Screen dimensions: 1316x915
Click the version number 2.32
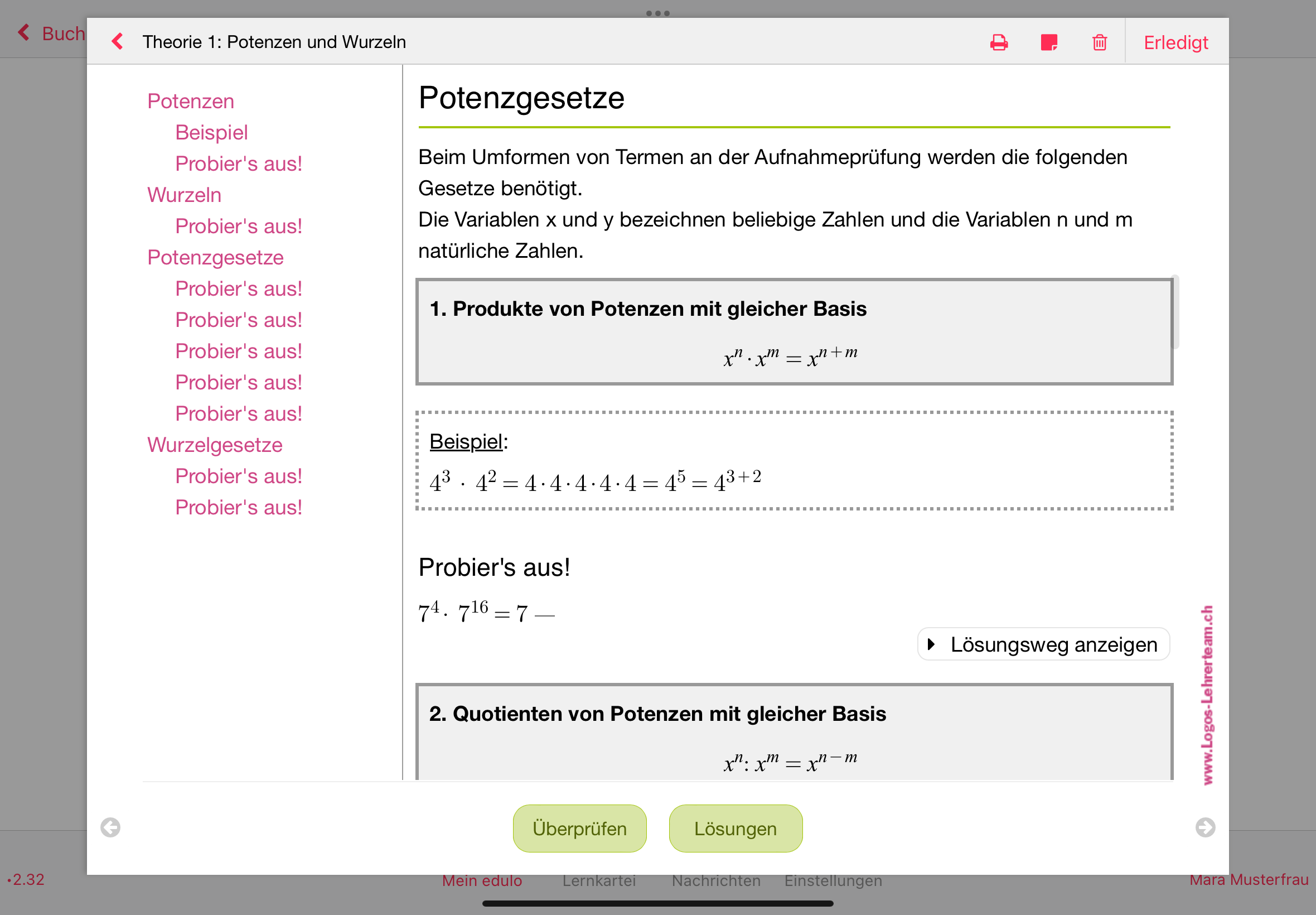(26, 879)
